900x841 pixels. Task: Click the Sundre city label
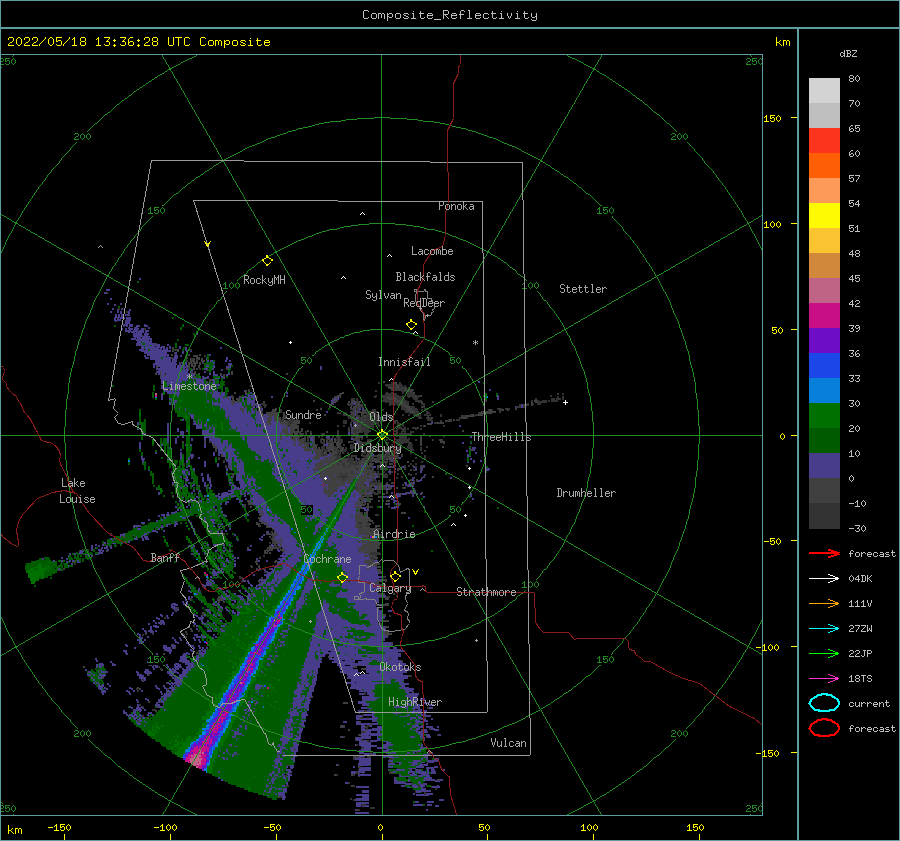click(303, 414)
